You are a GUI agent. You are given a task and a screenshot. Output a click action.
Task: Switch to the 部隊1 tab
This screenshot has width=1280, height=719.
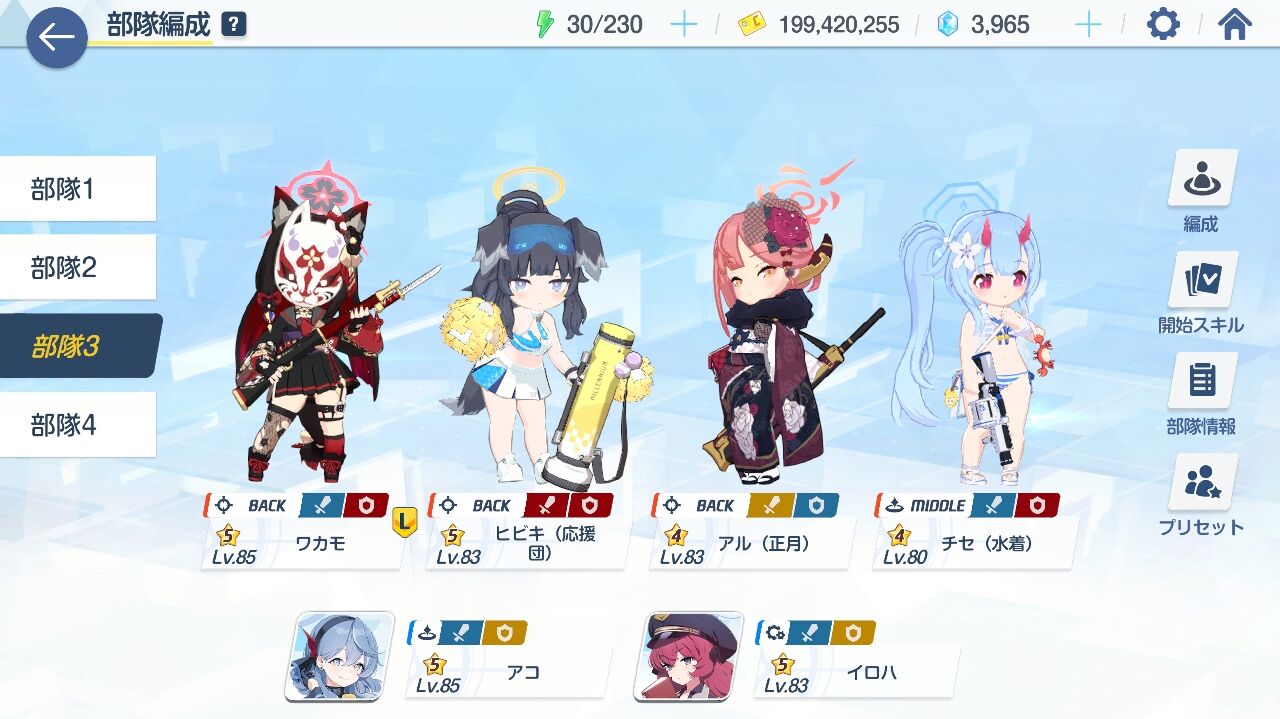point(78,188)
